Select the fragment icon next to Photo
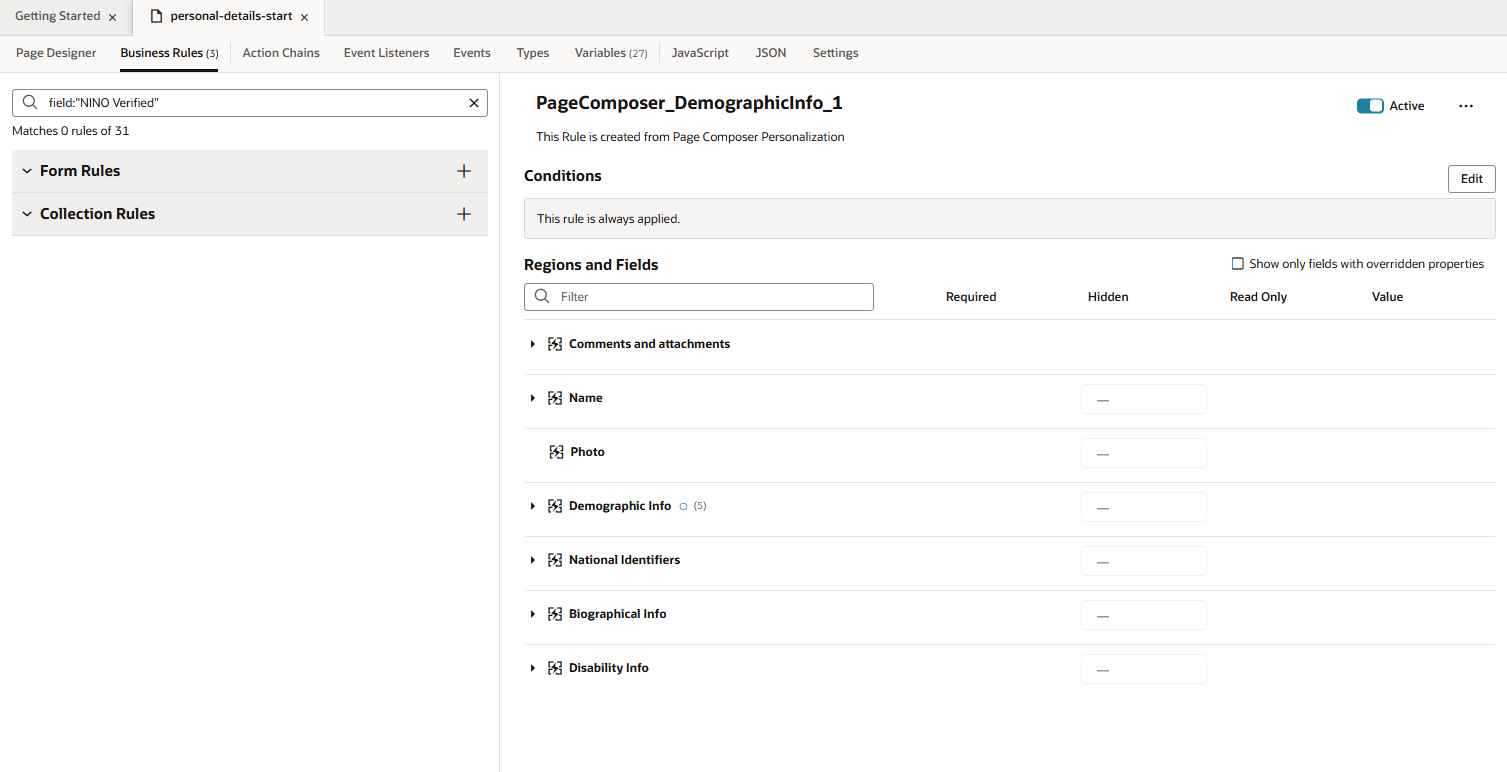 click(557, 451)
